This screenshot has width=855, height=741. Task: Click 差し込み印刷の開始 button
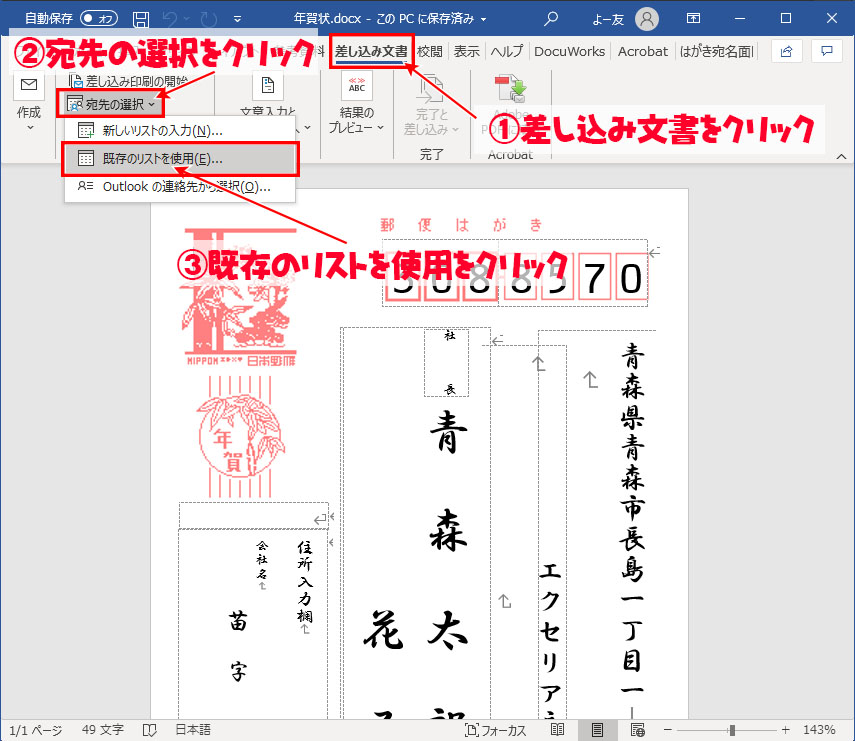point(131,81)
